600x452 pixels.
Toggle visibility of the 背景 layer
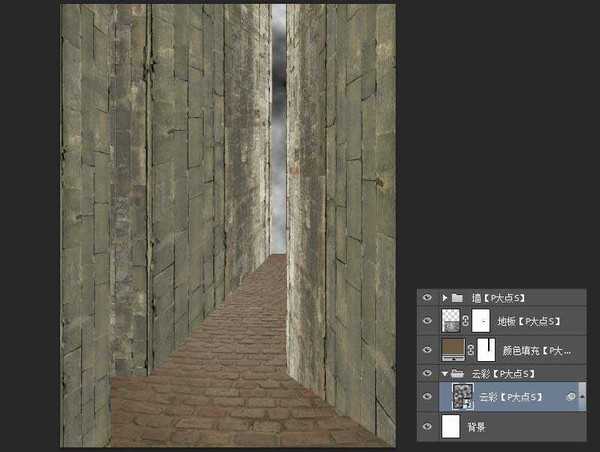428,427
